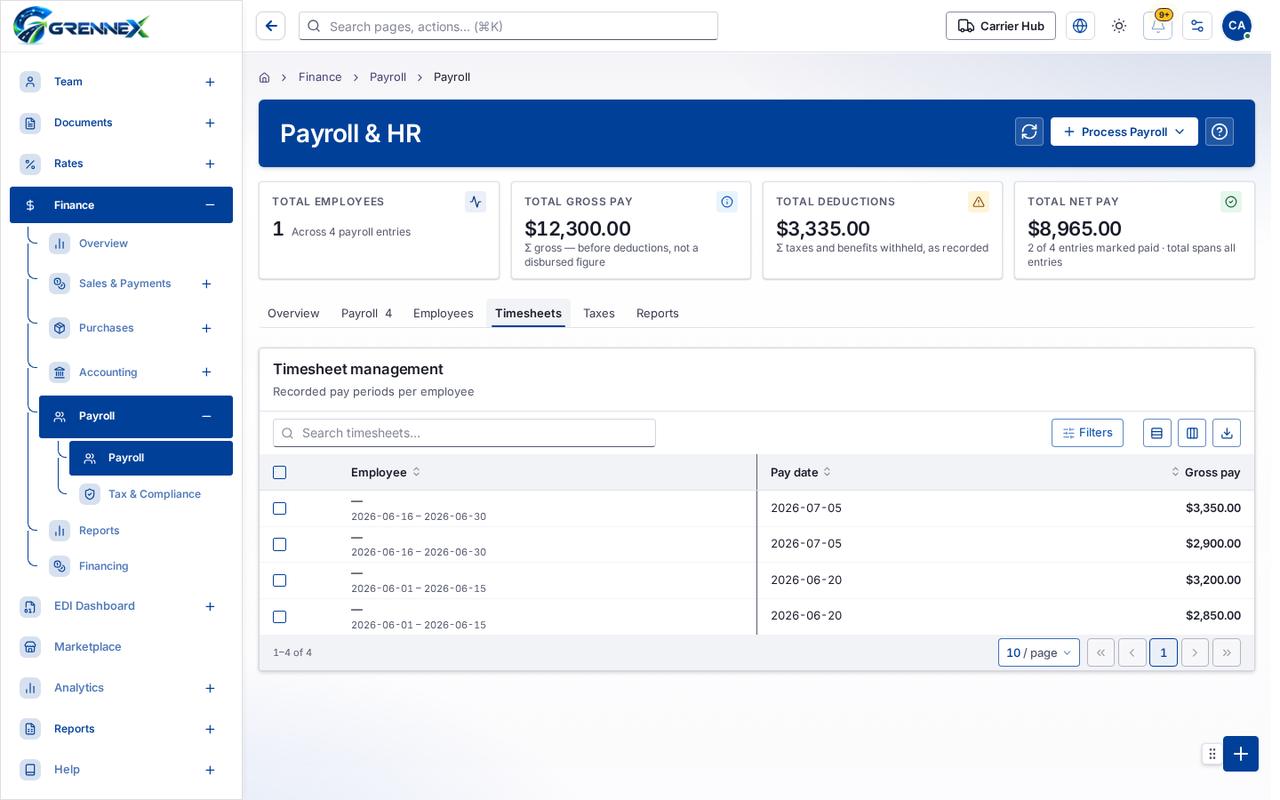The width and height of the screenshot is (1280, 800).
Task: Click the refresh payroll icon
Action: click(1029, 132)
